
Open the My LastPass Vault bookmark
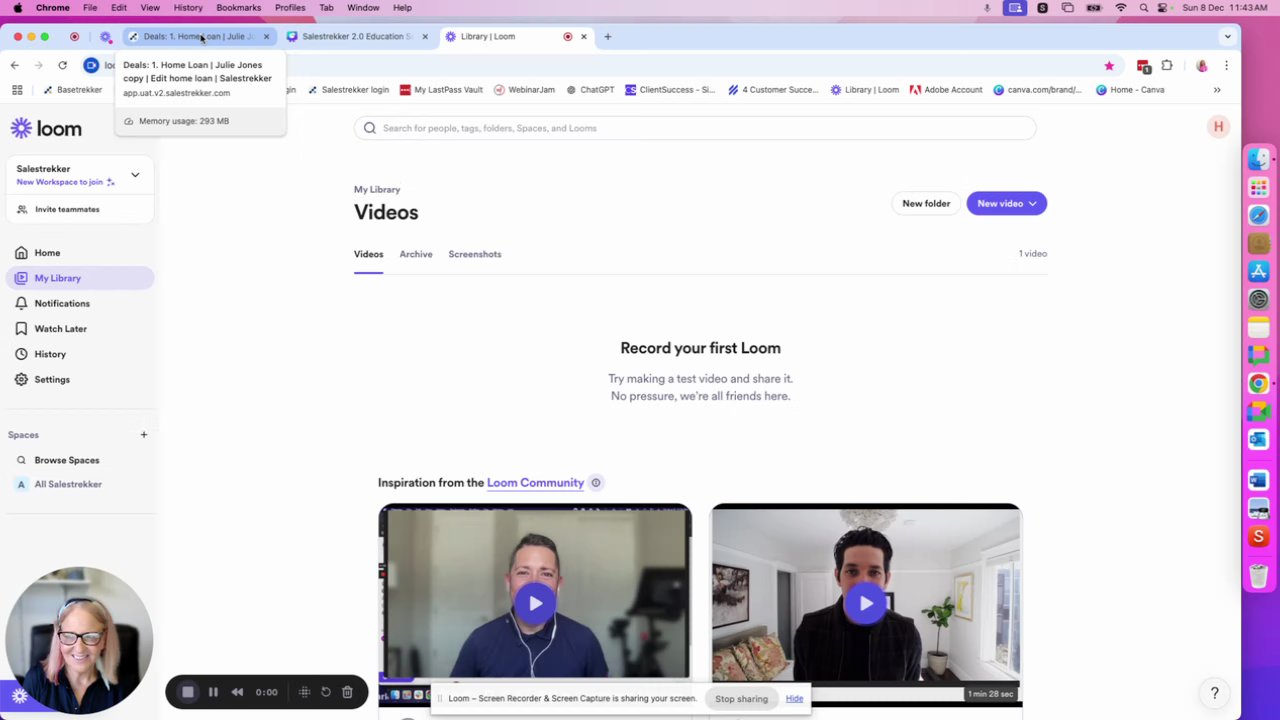point(441,90)
